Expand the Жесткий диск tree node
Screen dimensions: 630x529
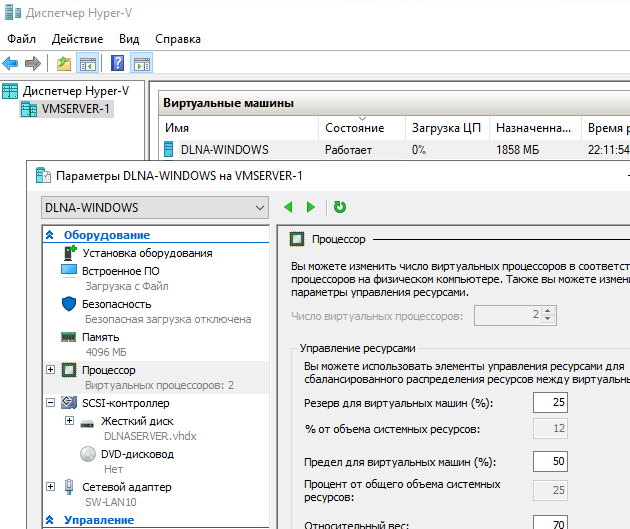[x=70, y=421]
